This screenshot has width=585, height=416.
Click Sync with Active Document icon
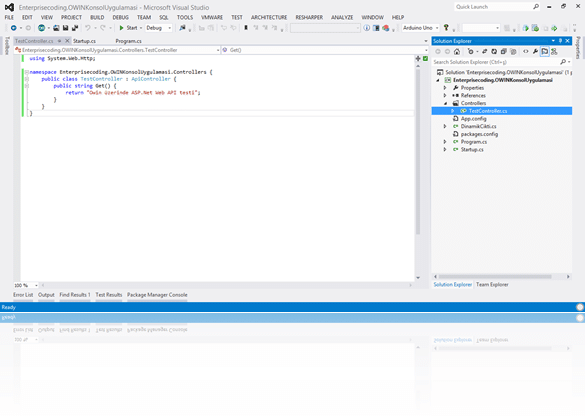484,51
